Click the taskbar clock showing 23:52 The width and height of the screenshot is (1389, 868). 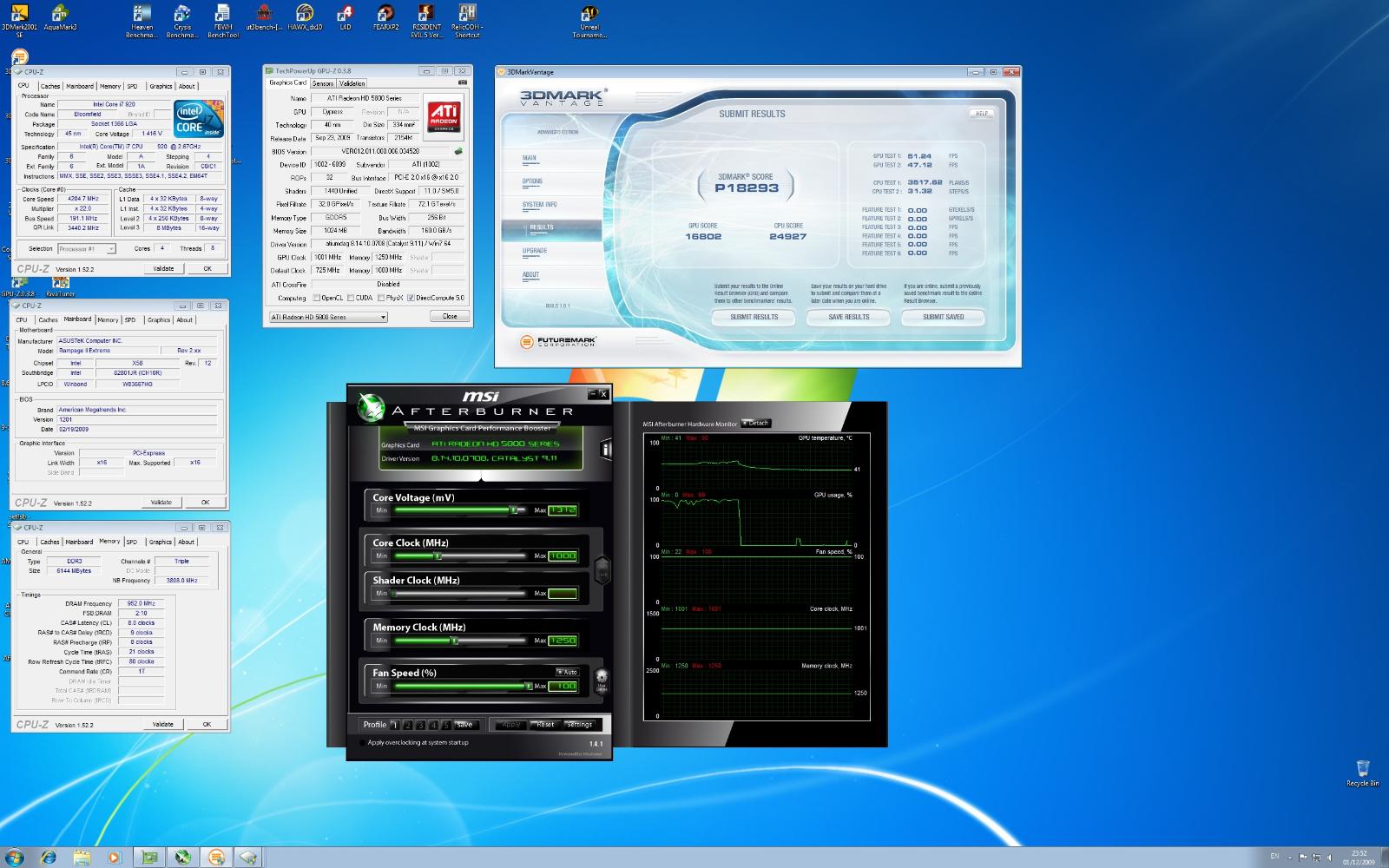pyautogui.click(x=1358, y=858)
